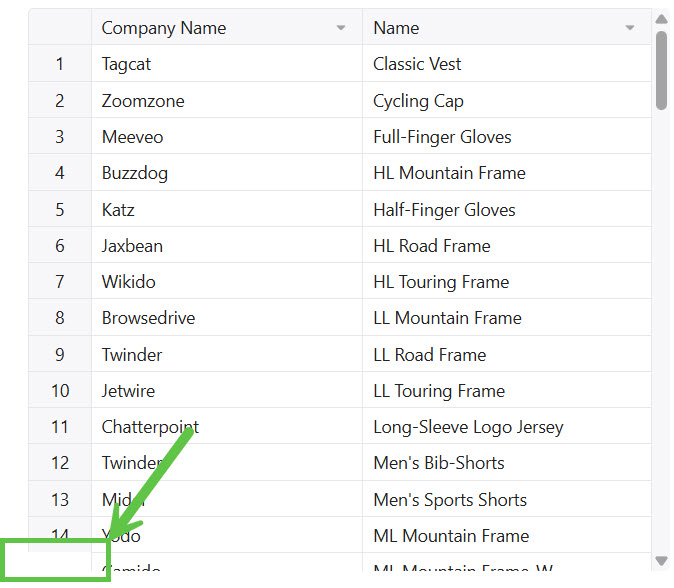This screenshot has width=674, height=588.
Task: Select row number 5 header
Action: 60,210
